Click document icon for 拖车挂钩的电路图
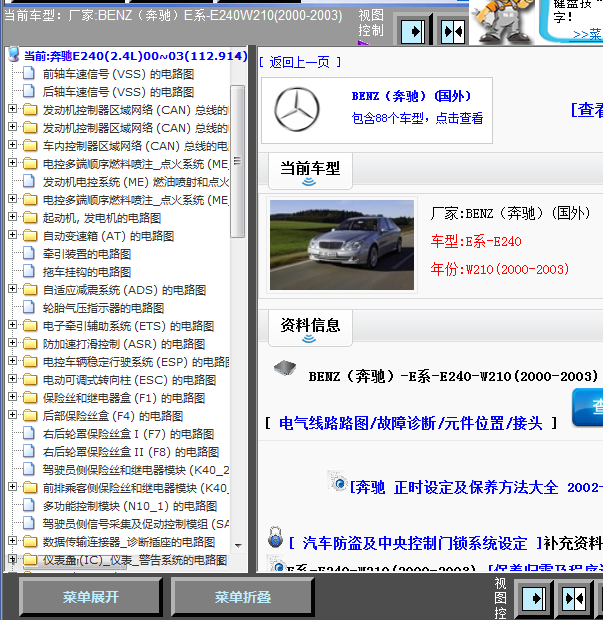The width and height of the screenshot is (603, 620). (28, 271)
